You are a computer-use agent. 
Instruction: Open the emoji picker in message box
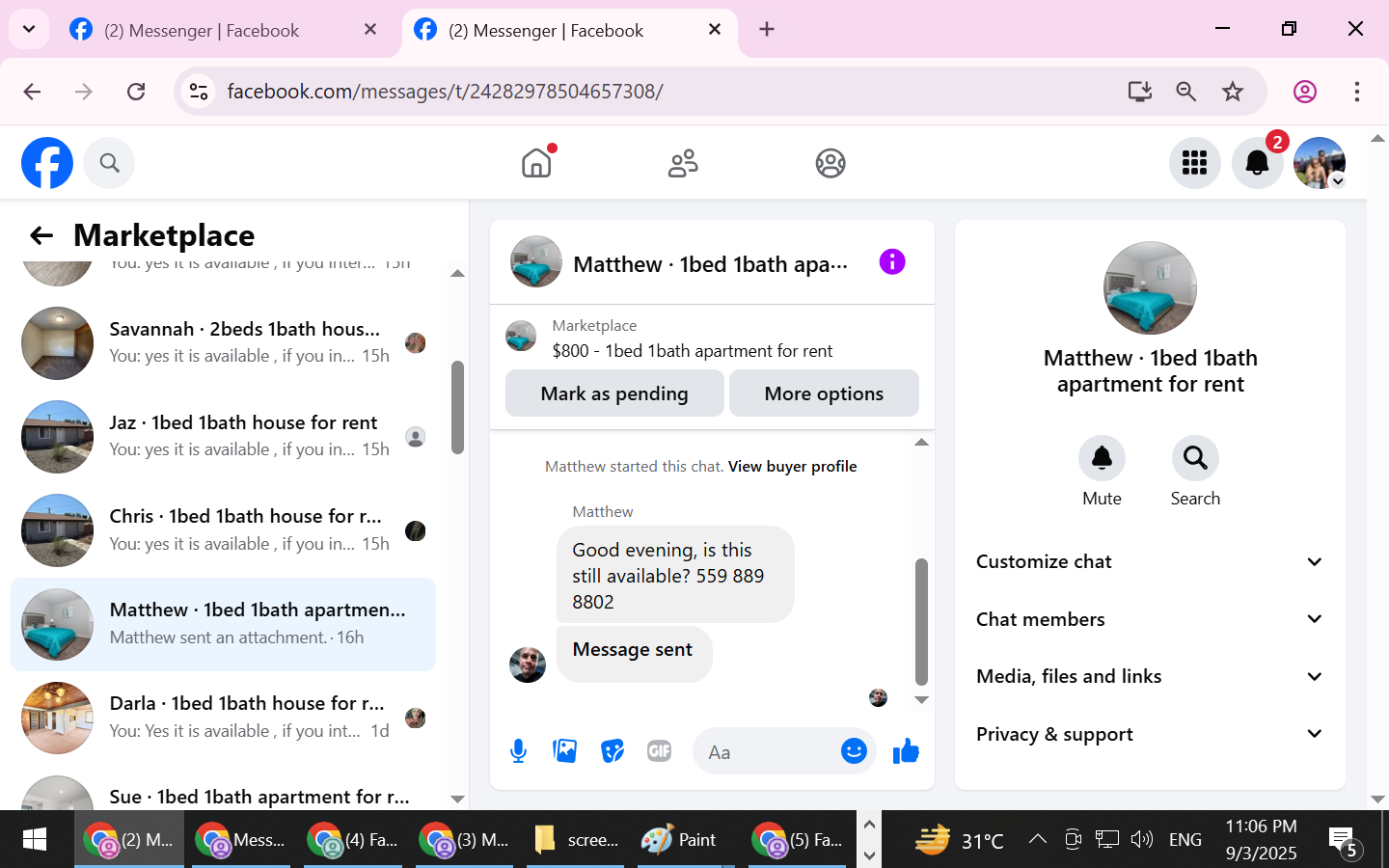click(854, 750)
